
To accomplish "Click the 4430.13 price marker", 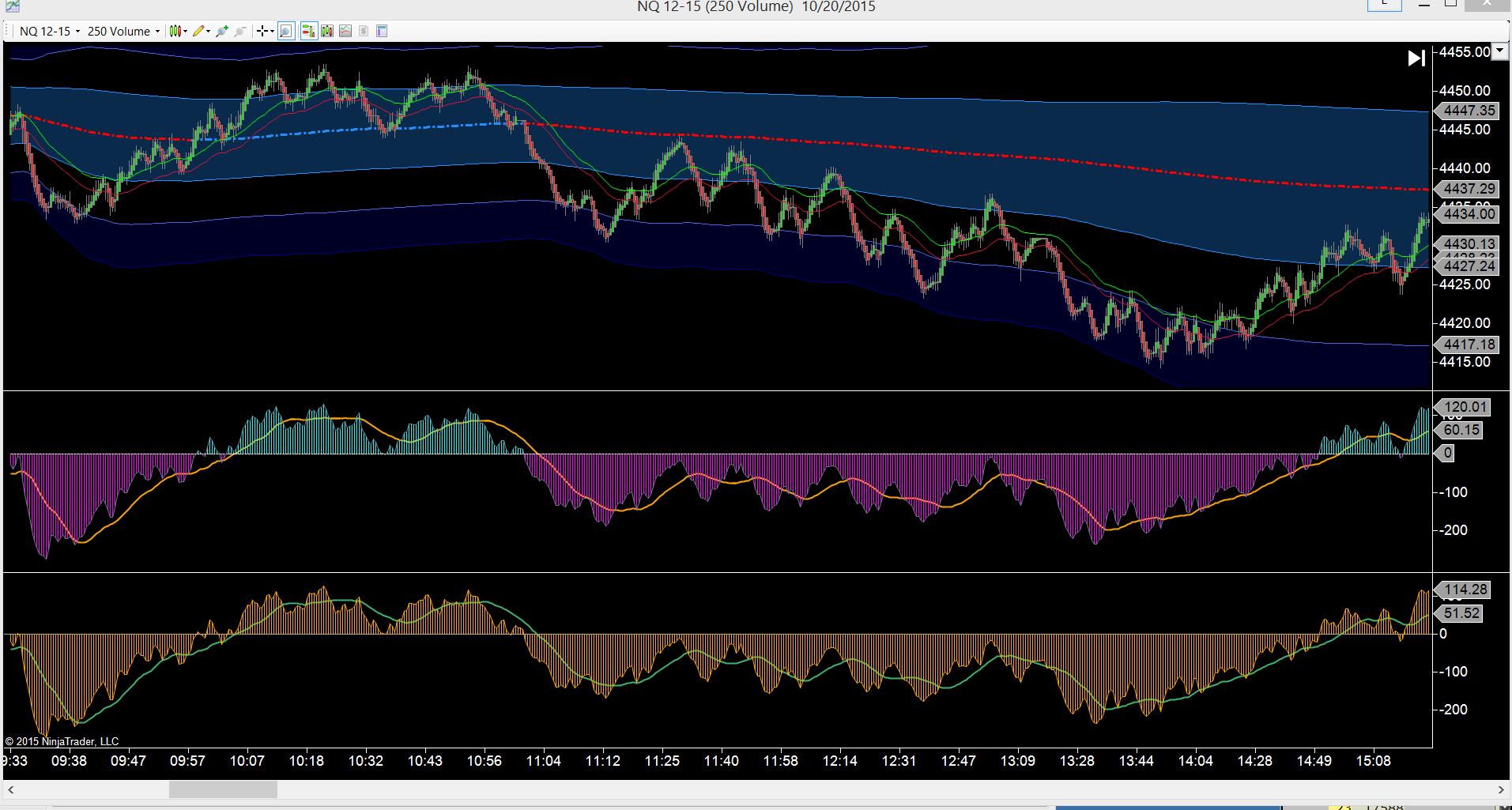I will [1468, 244].
